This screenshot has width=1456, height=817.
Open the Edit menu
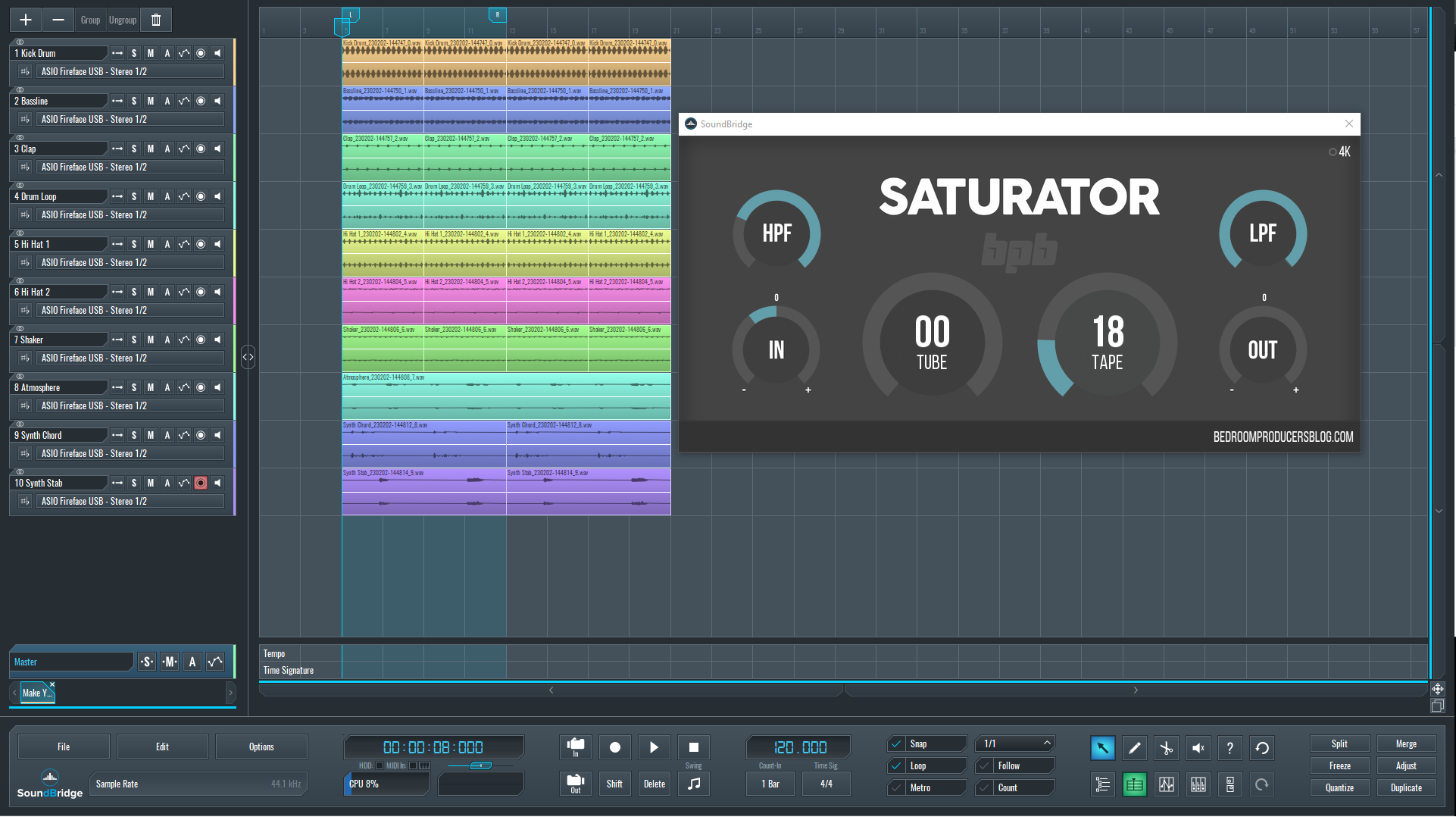(162, 747)
